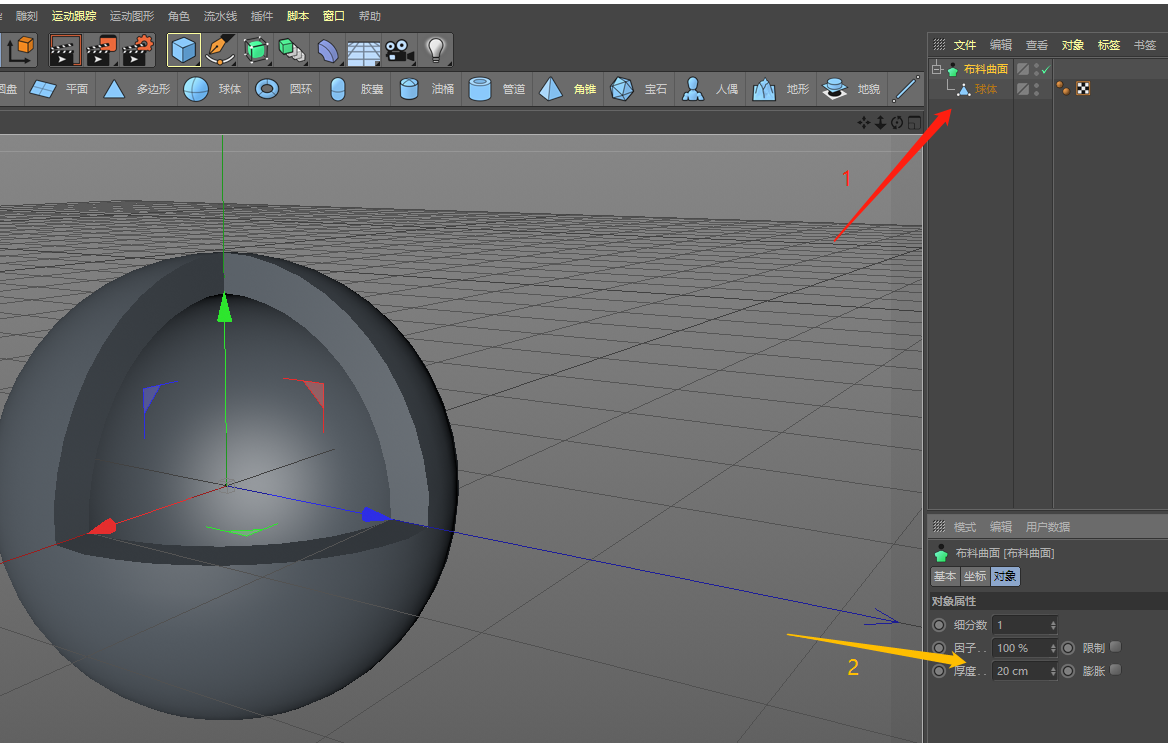Viewport: 1168px width, 743px height.
Task: Collapse the 布料曲面 tree node
Action: tap(937, 69)
